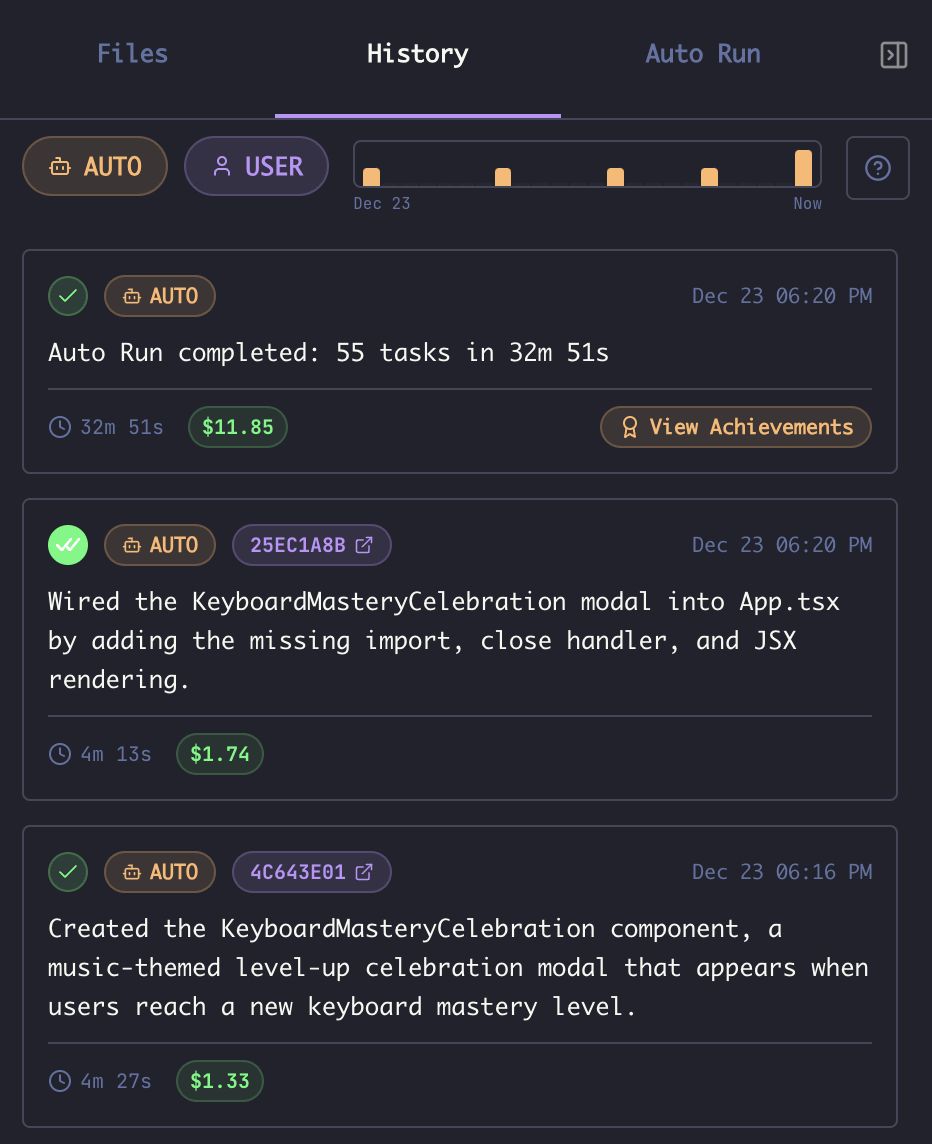Click the clock icon next to 32m 51s

pos(59,427)
